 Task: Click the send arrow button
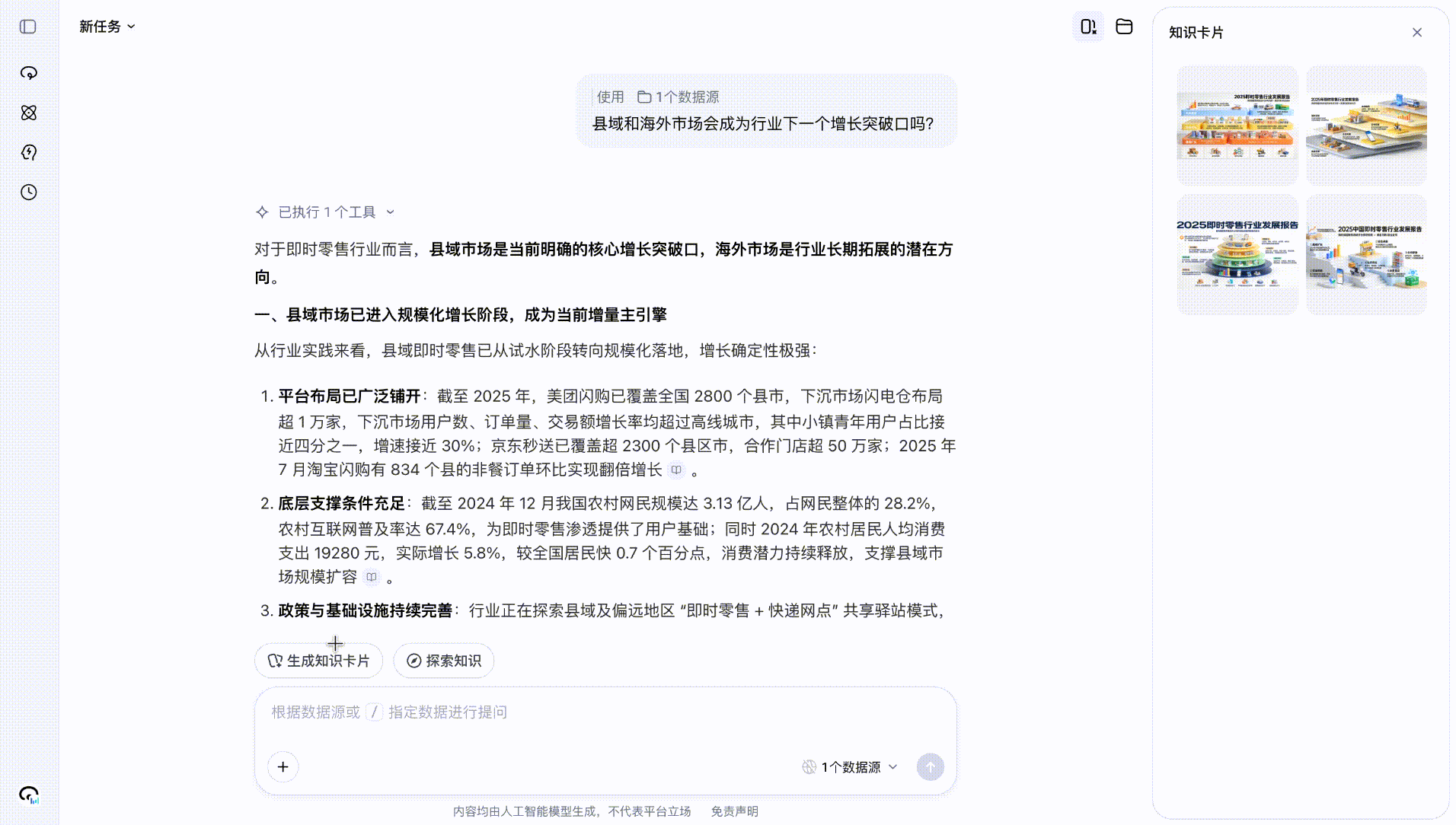click(930, 767)
